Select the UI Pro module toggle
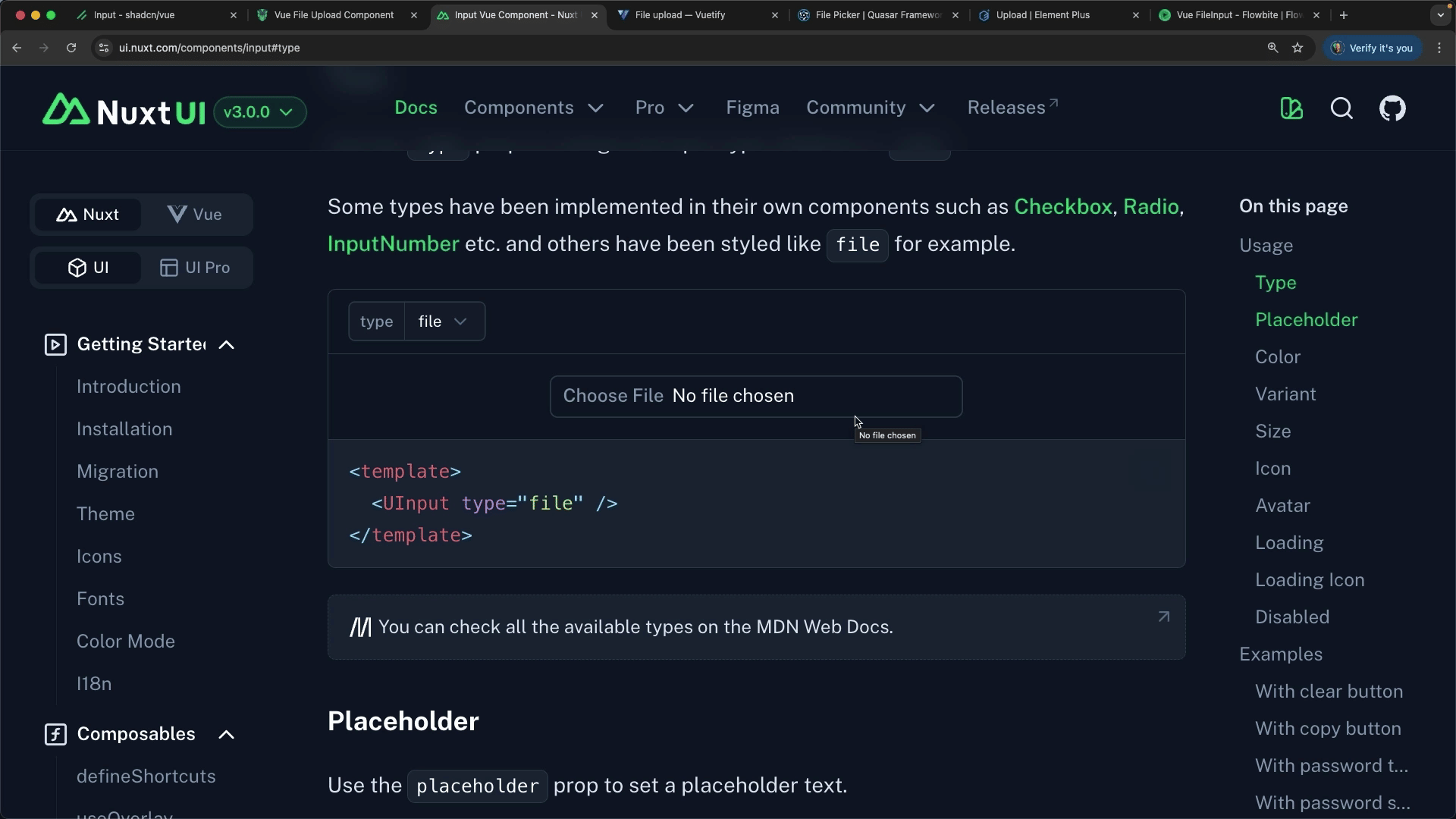 (x=195, y=268)
